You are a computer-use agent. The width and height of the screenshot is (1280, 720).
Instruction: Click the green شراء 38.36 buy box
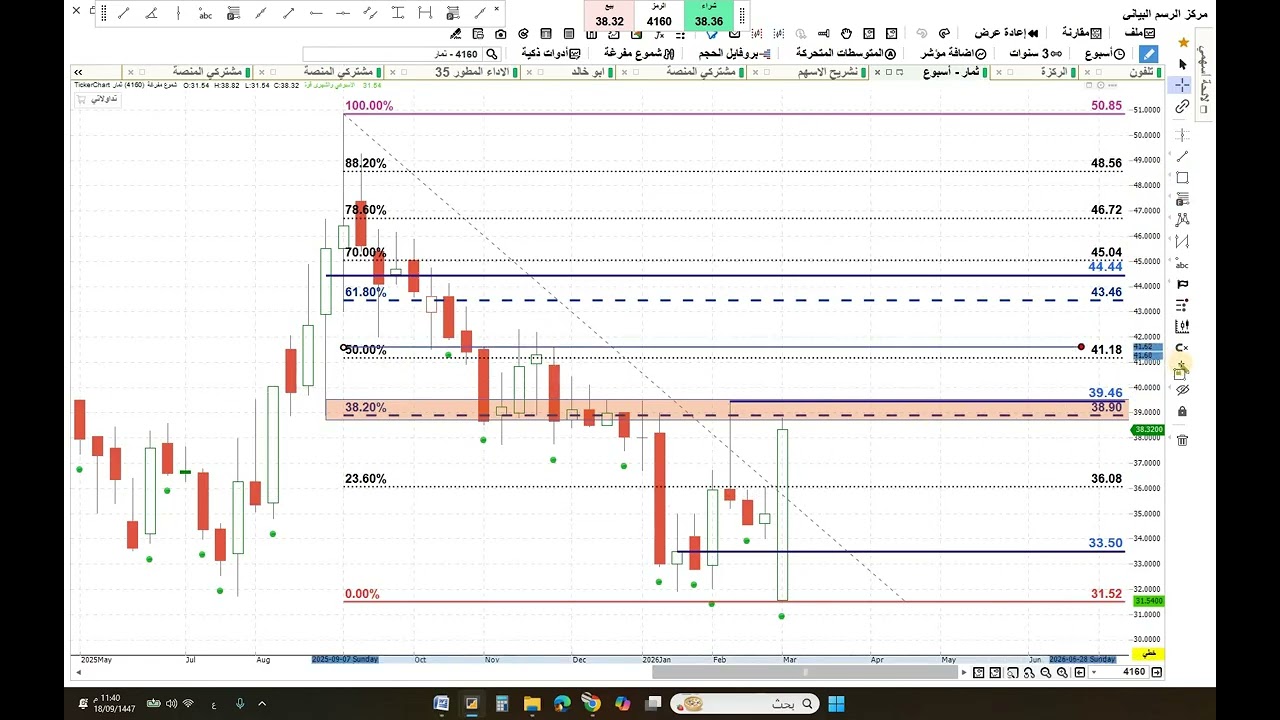point(708,15)
